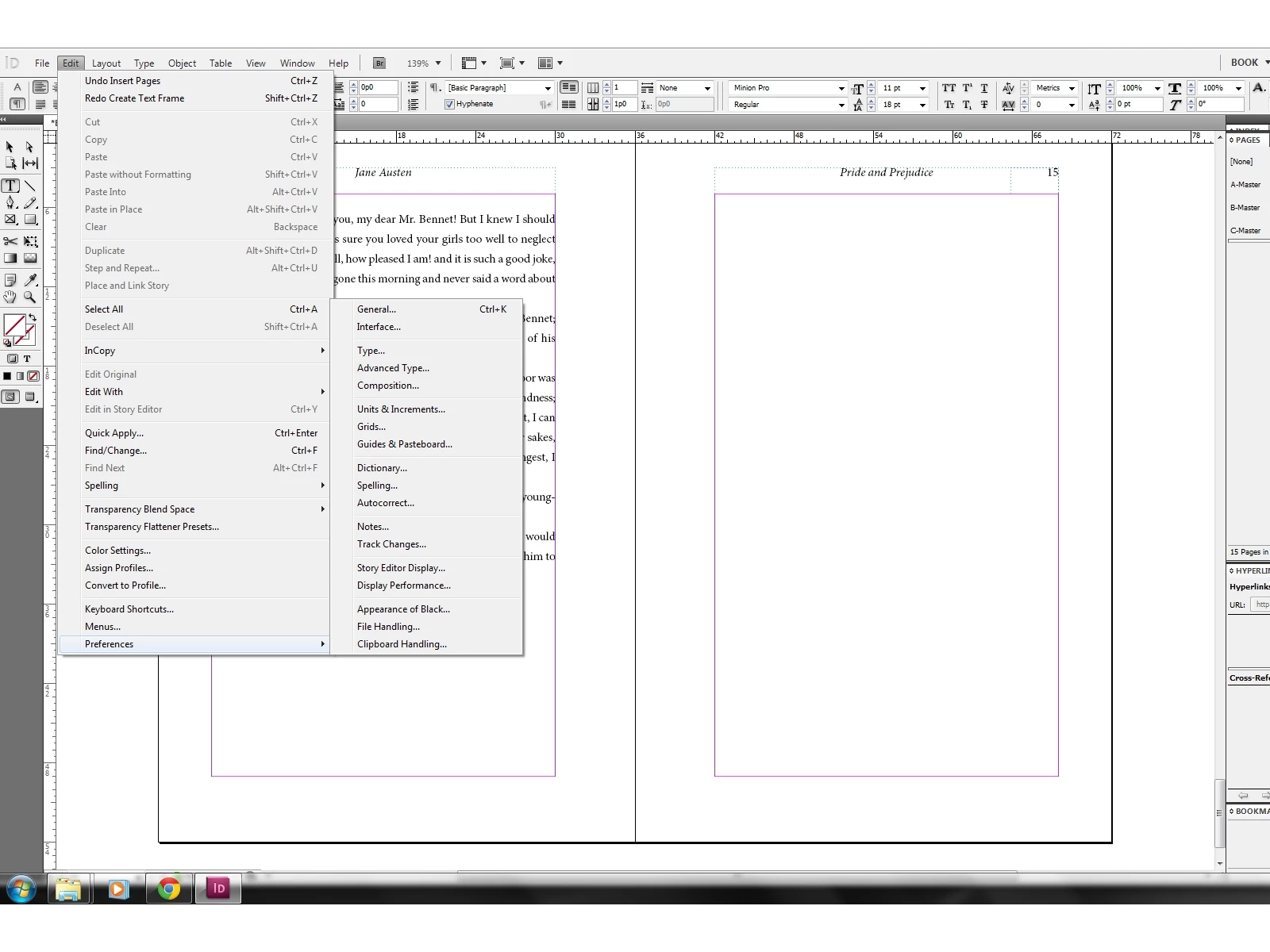The image size is (1270, 952).
Task: Open the Layout menu
Action: tap(106, 63)
